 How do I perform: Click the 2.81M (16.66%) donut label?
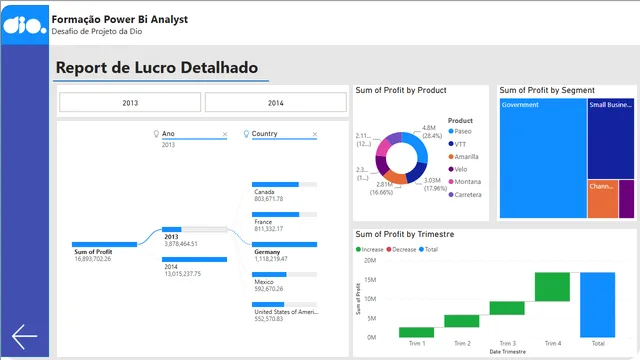pyautogui.click(x=382, y=188)
